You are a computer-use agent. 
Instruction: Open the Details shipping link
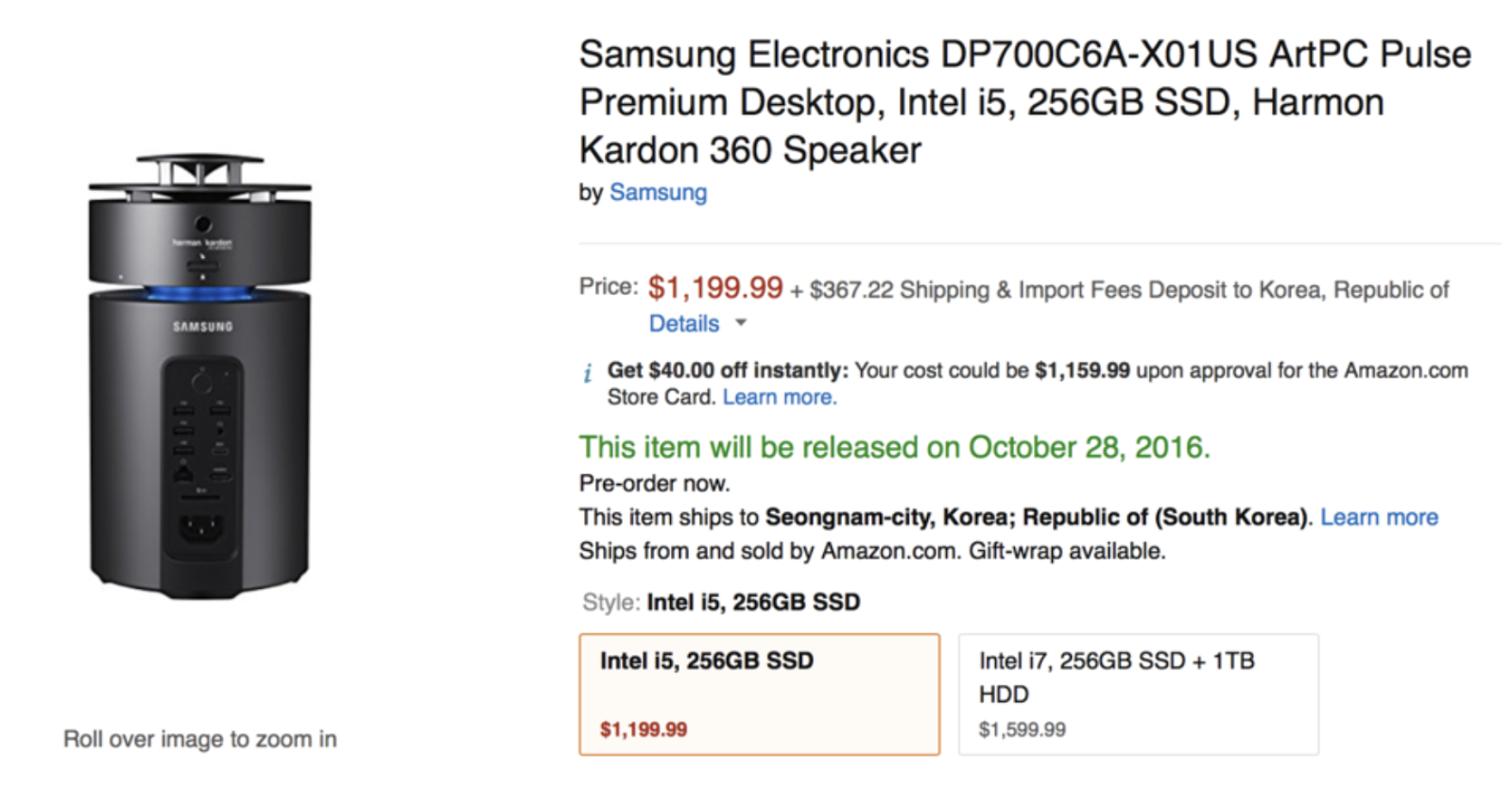point(683,324)
